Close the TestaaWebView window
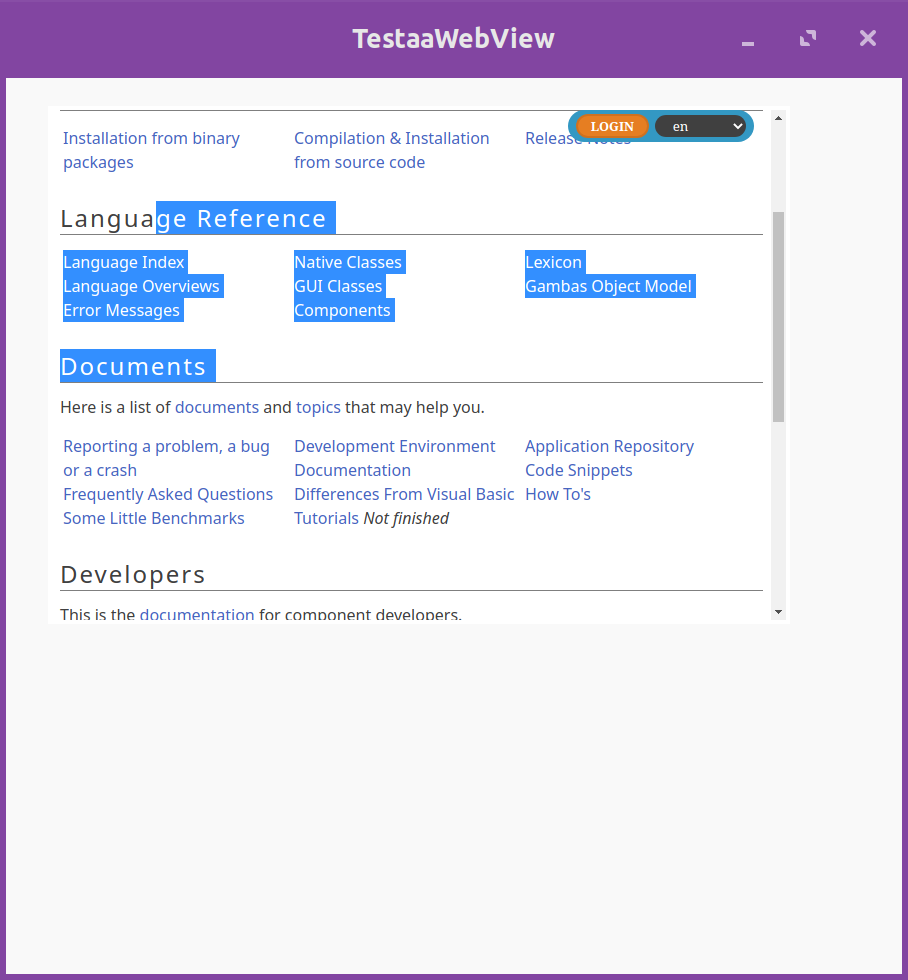The width and height of the screenshot is (908, 980). pos(868,38)
